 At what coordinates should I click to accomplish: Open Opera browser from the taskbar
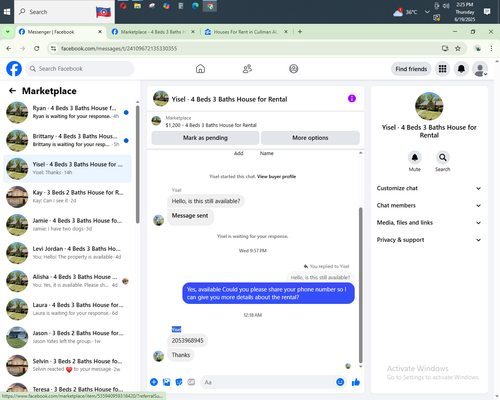[123, 6]
